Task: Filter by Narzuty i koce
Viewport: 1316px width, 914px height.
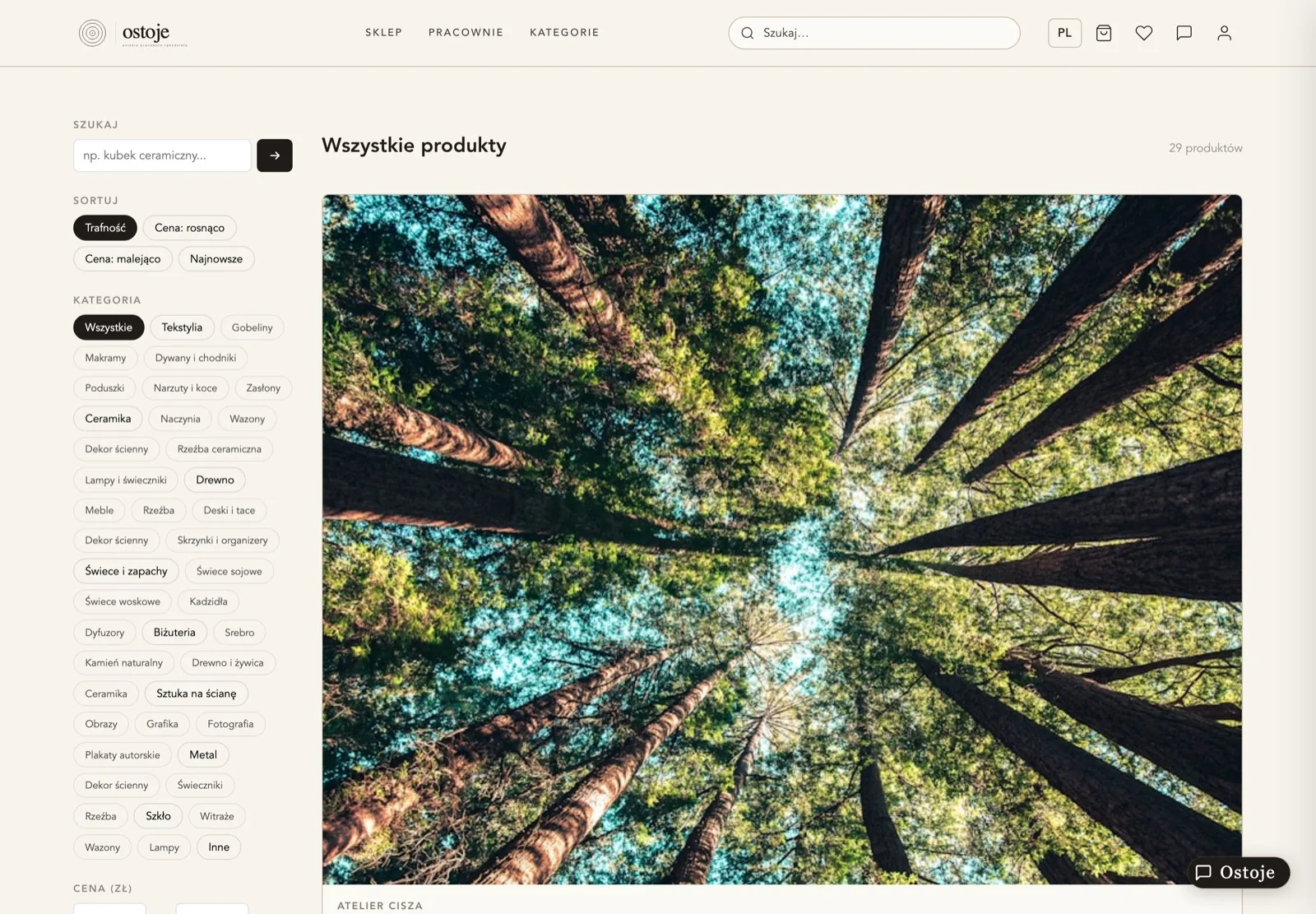Action: 185,388
